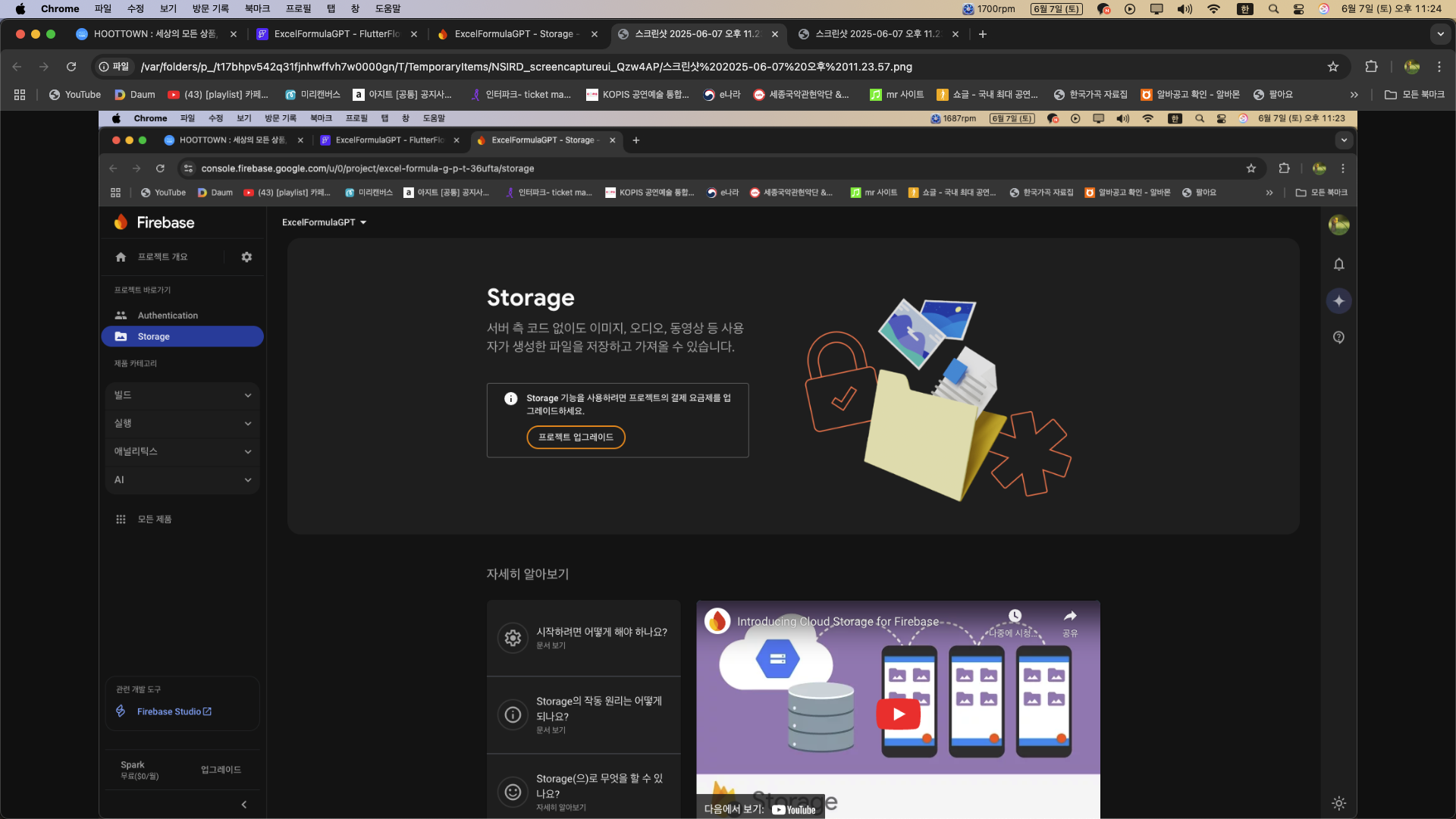1456x819 pixels.
Task: Open the apps grid in outer bookmarks bar
Action: (20, 95)
